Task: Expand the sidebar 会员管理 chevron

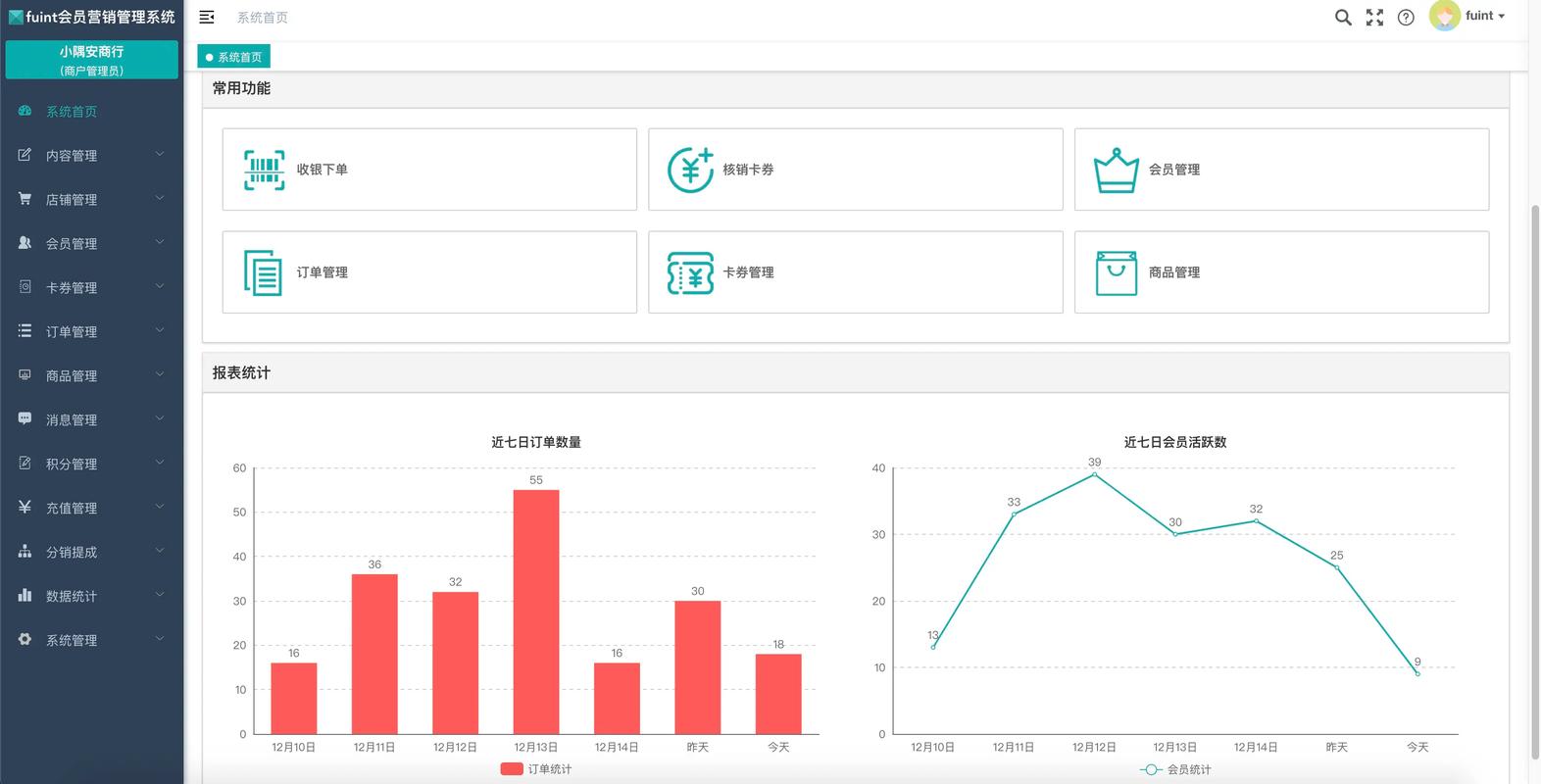Action: point(160,242)
